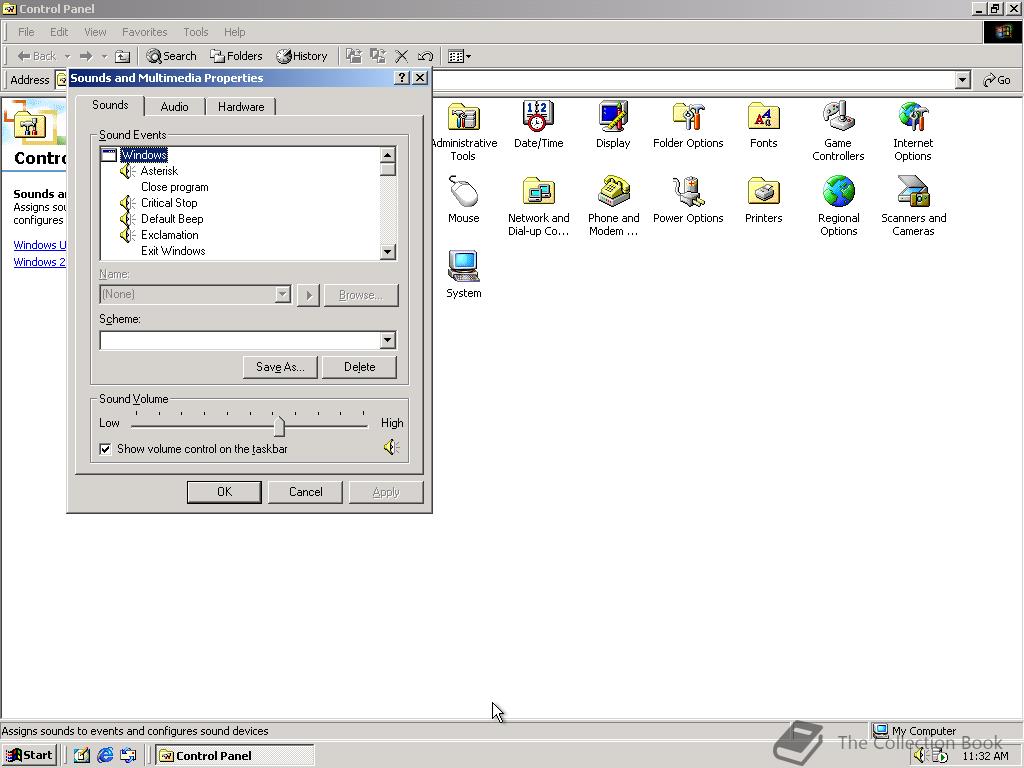1024x768 pixels.
Task: Click the Search toolbar button
Action: coord(171,56)
